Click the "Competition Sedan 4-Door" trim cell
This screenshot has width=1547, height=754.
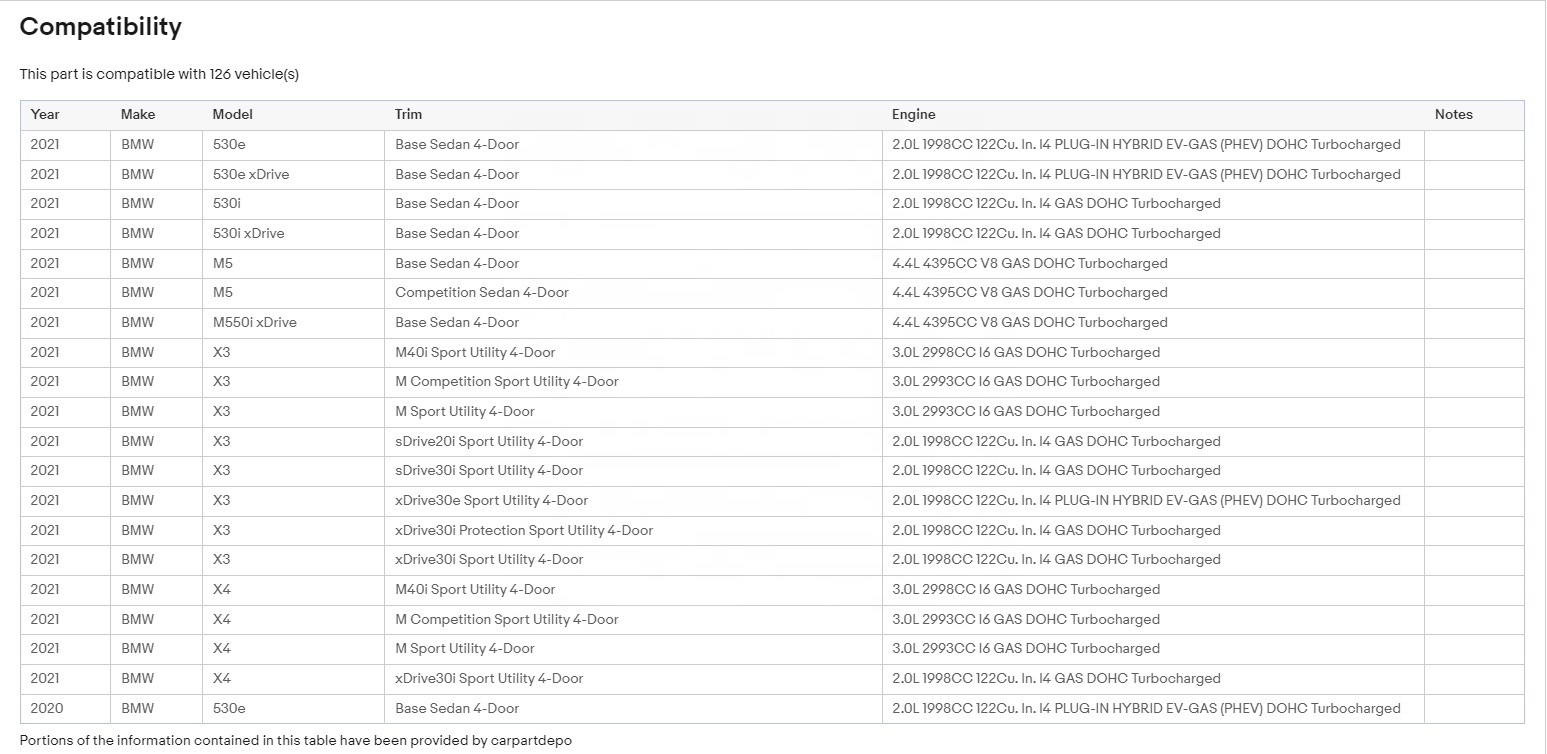click(482, 292)
